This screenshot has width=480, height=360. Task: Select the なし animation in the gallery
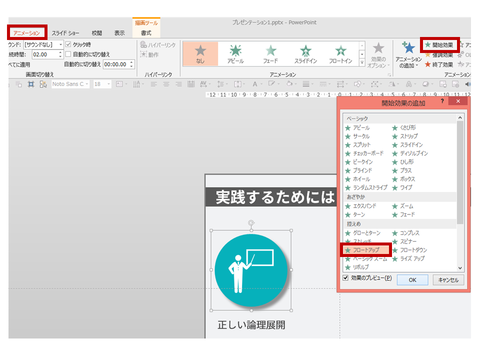[x=200, y=54]
